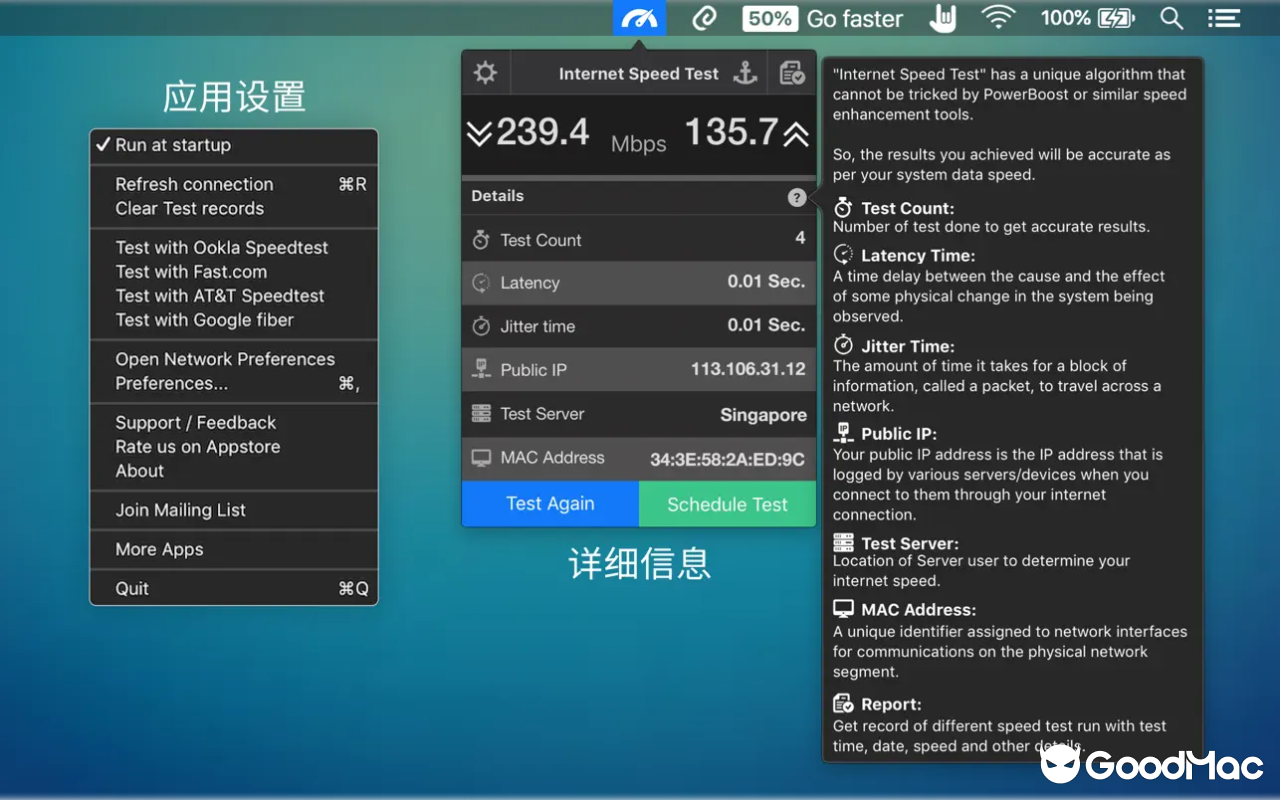Select Join Mailing List

[x=180, y=510]
